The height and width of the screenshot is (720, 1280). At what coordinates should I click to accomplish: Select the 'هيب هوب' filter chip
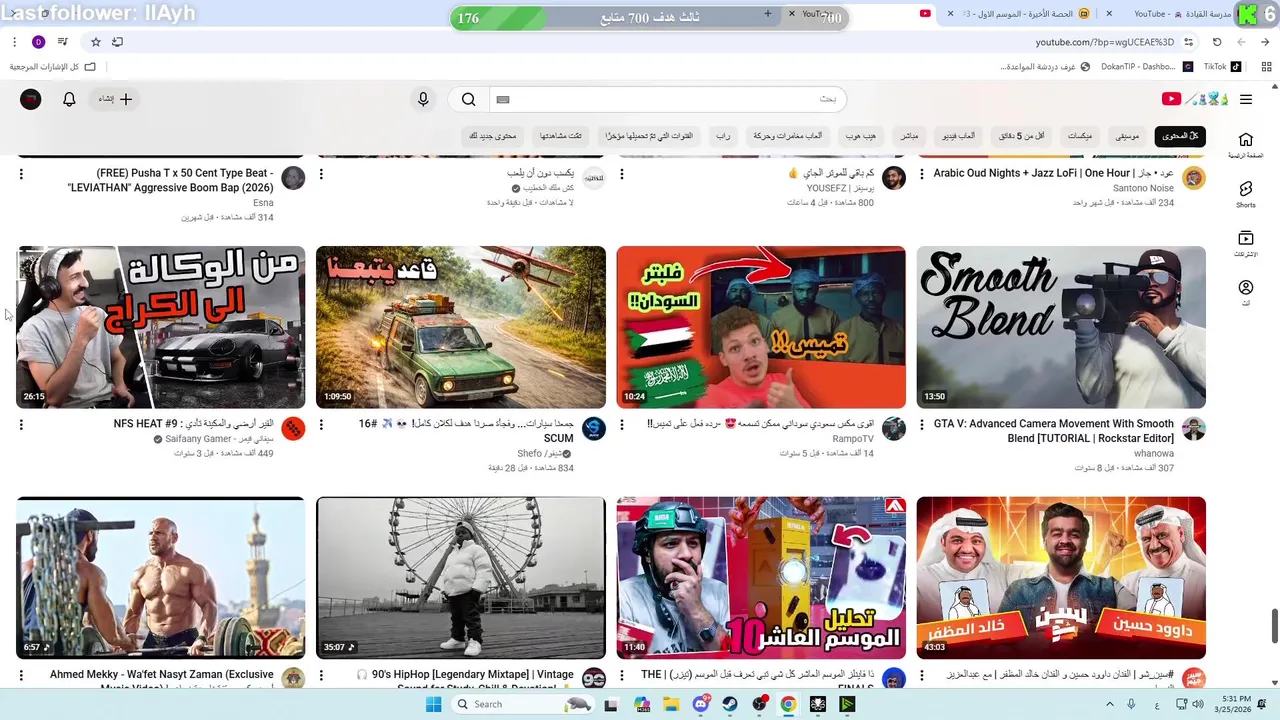click(x=860, y=136)
